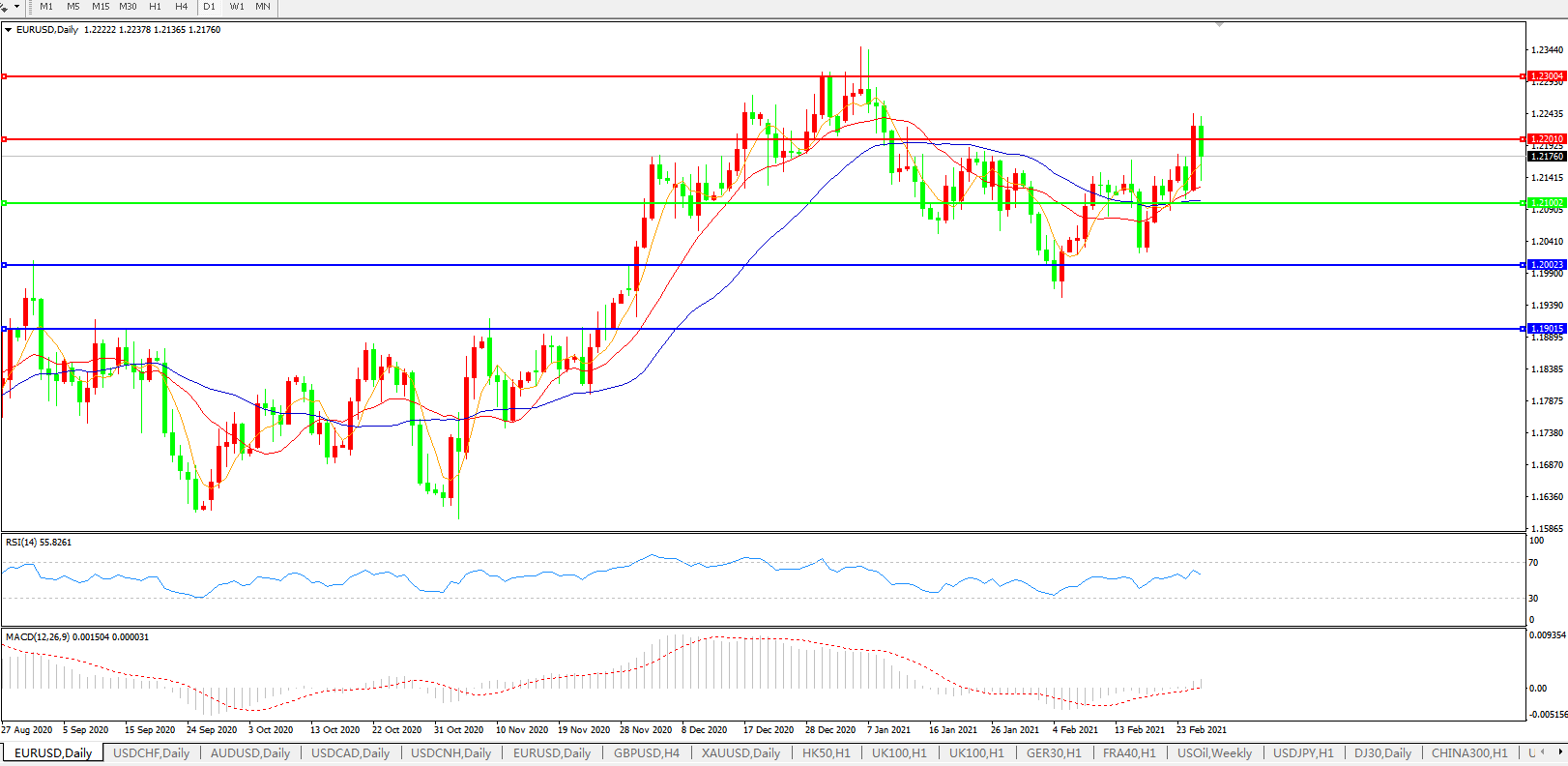
Task: Open the USOil,Weekly chart tab
Action: pos(1214,753)
